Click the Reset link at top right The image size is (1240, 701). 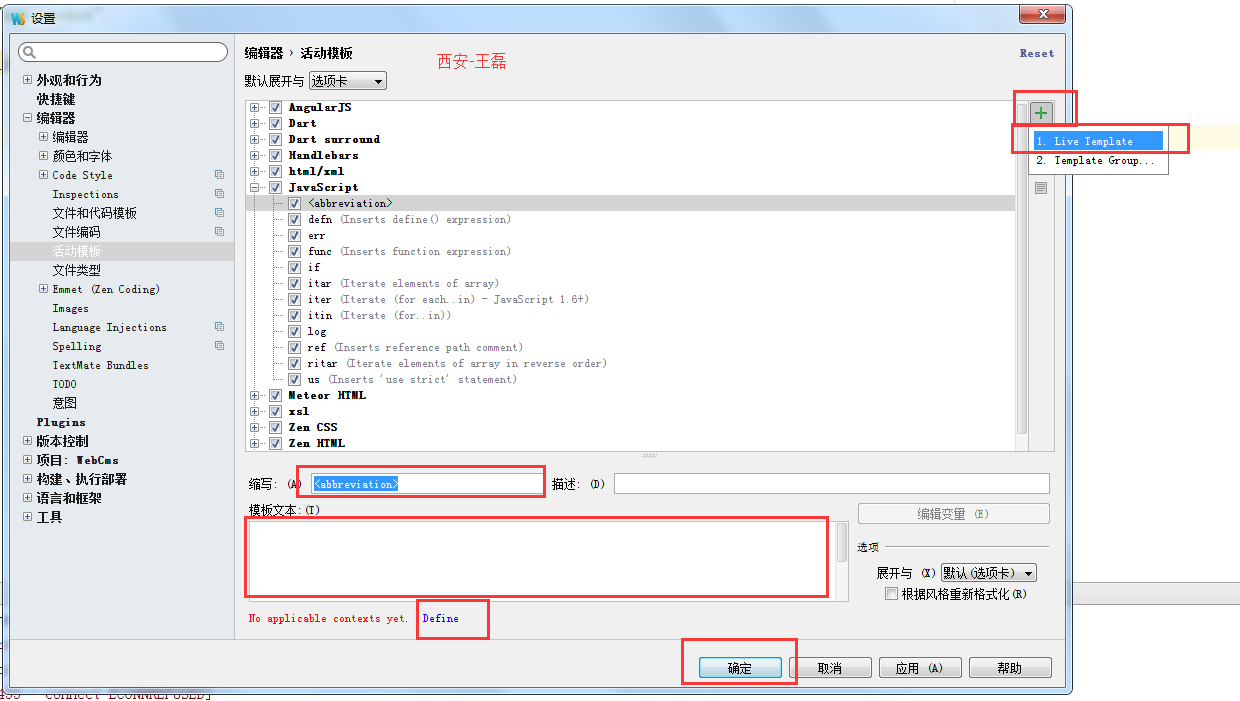[1037, 53]
